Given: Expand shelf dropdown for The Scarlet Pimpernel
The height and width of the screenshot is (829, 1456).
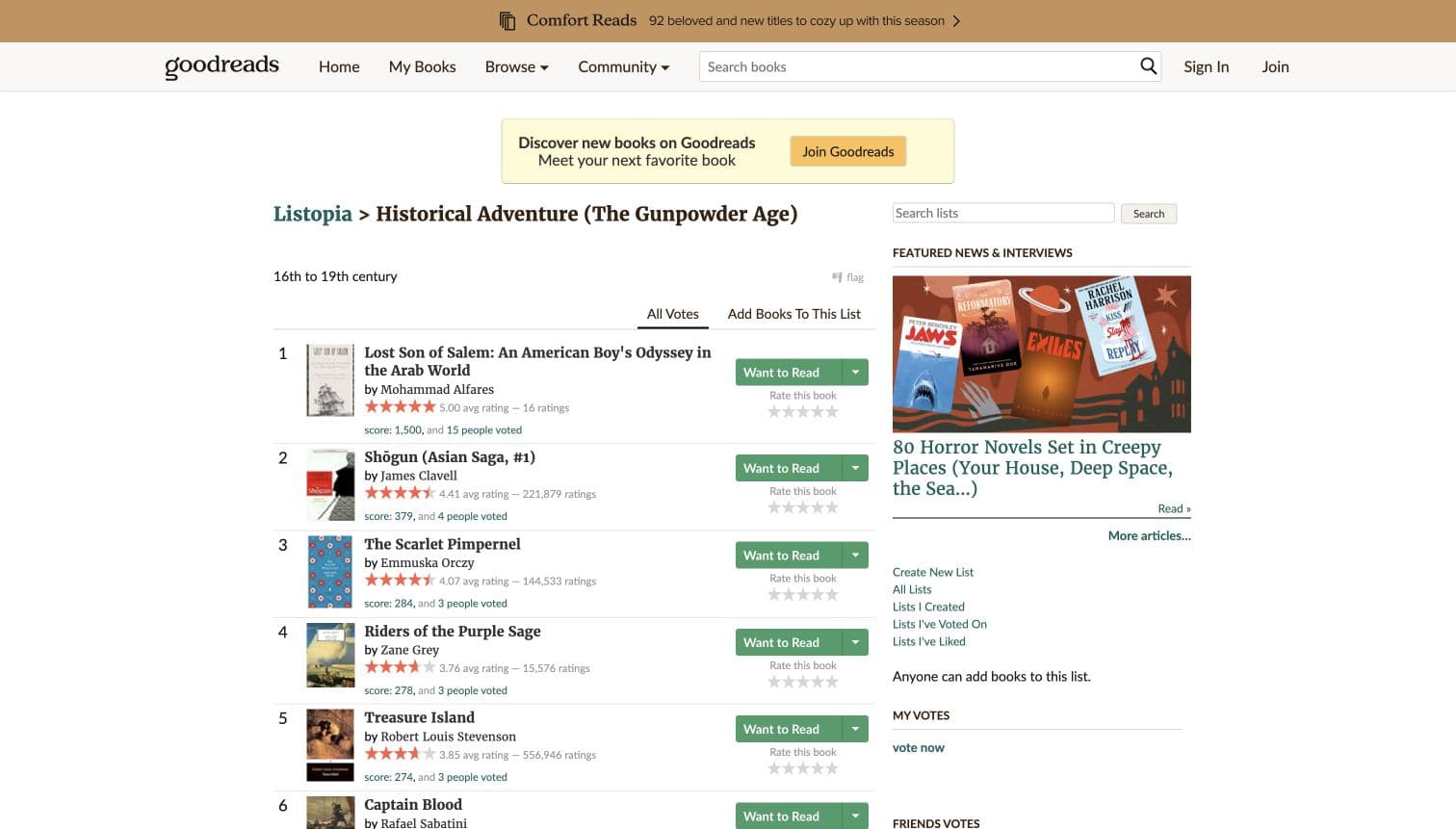Looking at the screenshot, I should (x=855, y=556).
